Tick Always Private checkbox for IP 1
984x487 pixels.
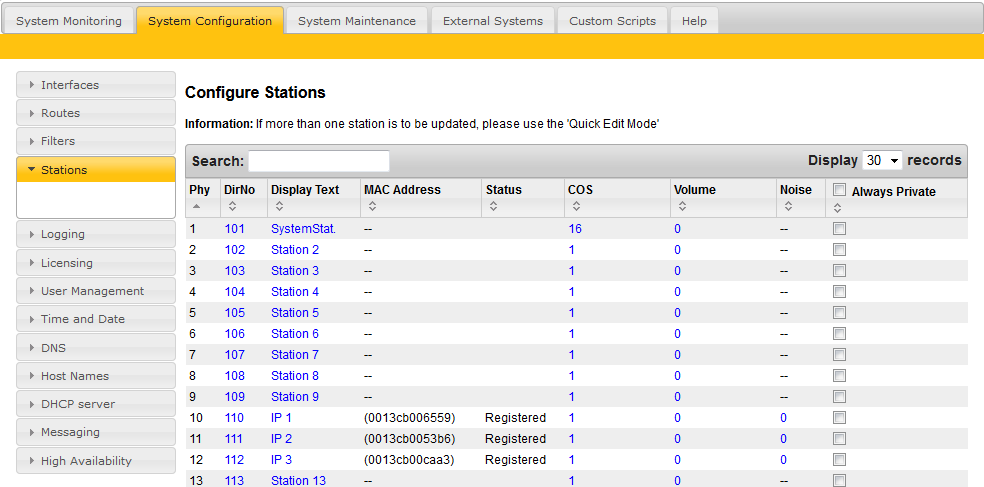[x=840, y=418]
